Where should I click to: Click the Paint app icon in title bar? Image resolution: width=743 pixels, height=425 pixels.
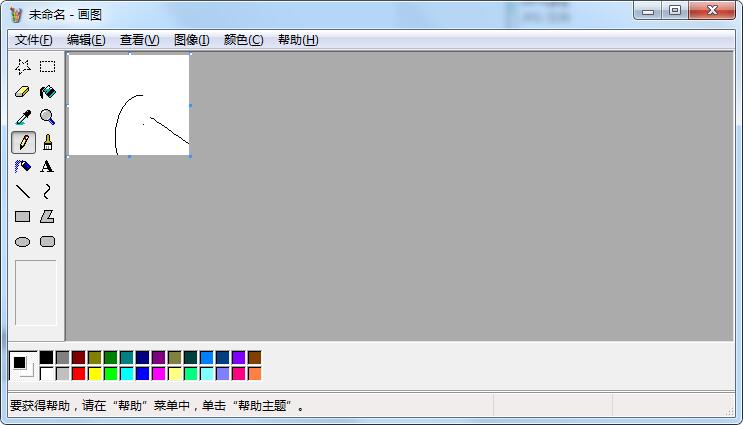pyautogui.click(x=16, y=15)
